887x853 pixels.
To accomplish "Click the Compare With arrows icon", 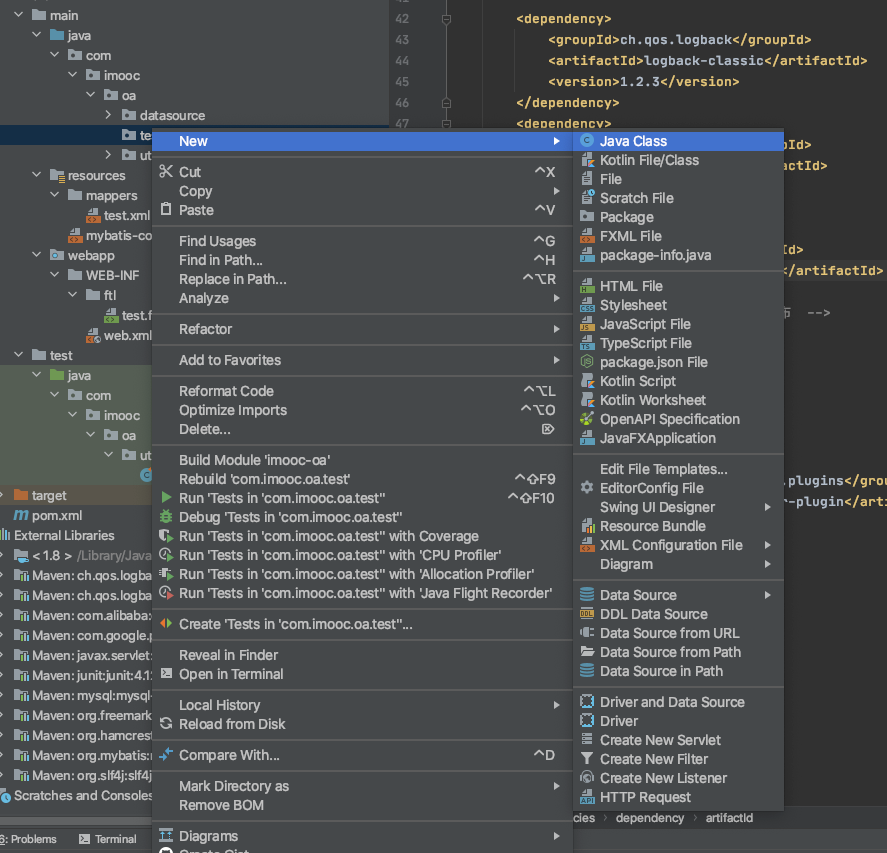I will [x=166, y=755].
